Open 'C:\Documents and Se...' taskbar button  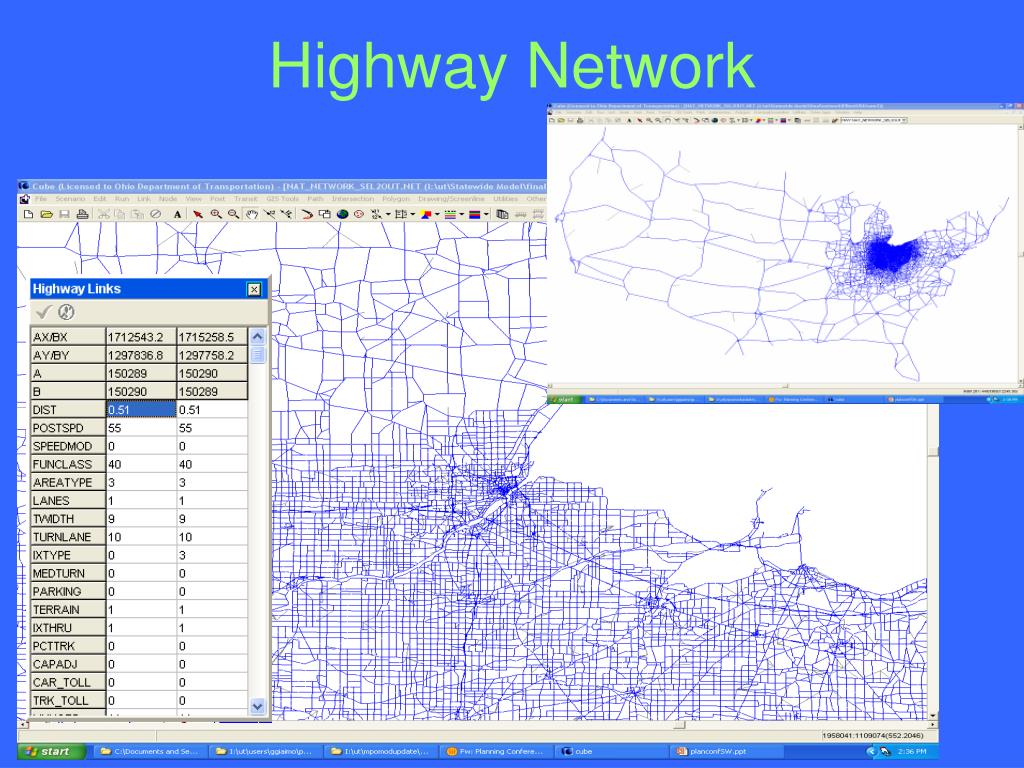150,752
